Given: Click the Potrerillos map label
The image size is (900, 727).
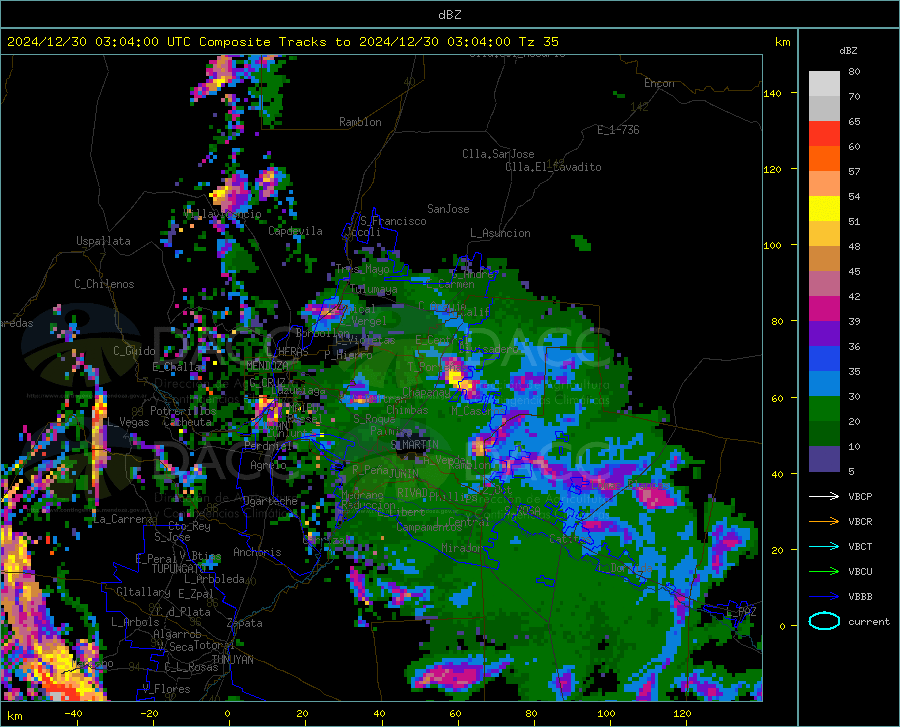Looking at the screenshot, I should (x=183, y=411).
